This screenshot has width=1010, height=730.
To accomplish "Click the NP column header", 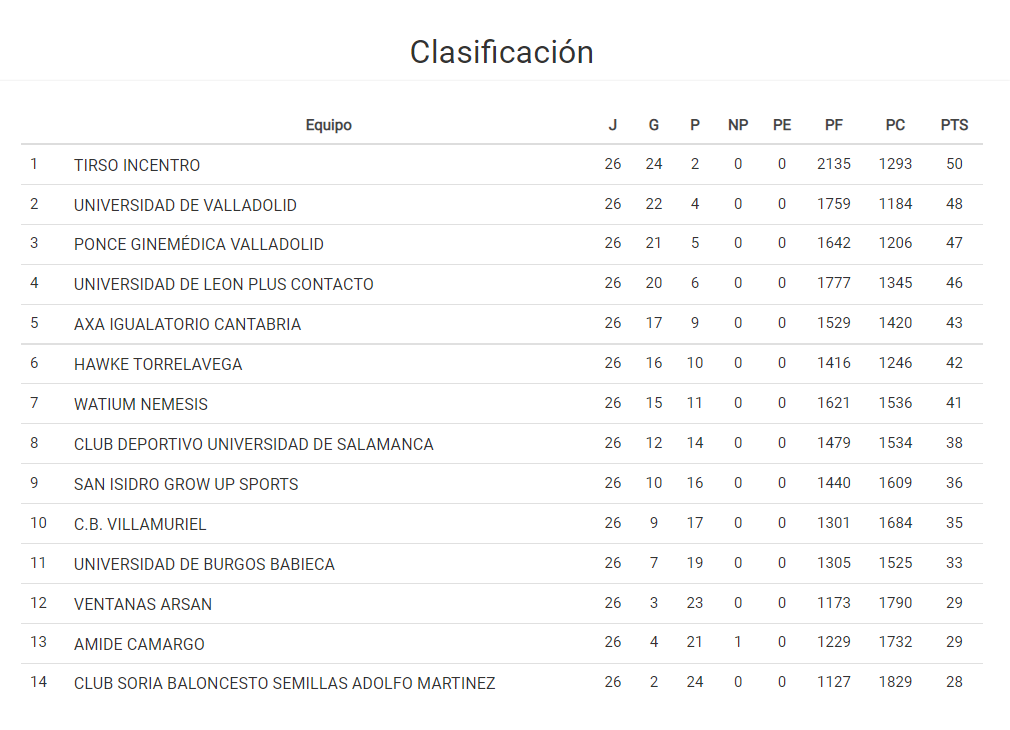I will pos(738,125).
